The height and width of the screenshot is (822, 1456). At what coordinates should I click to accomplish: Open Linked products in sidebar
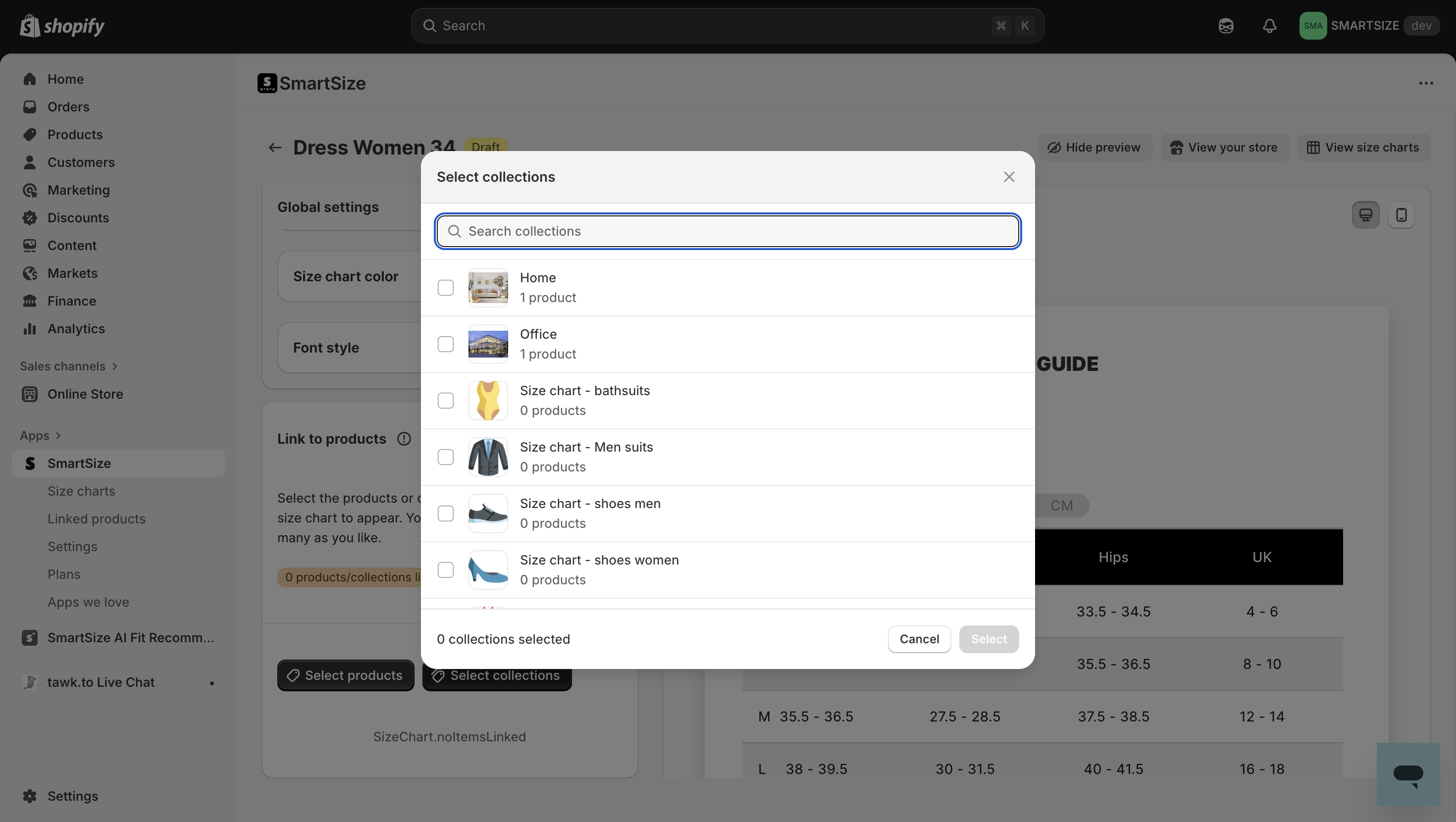(96, 519)
